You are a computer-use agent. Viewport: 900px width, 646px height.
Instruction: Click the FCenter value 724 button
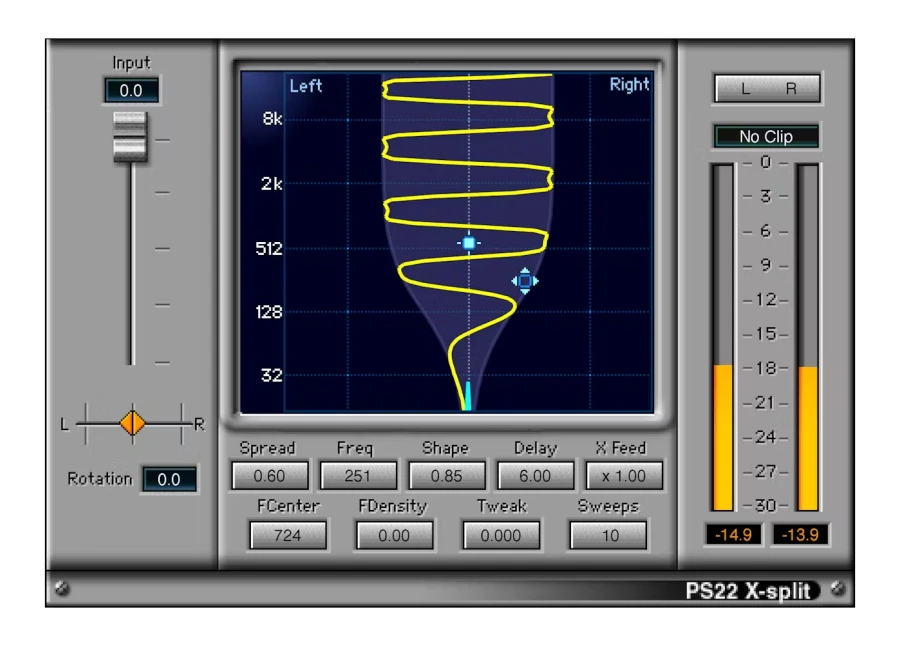288,535
